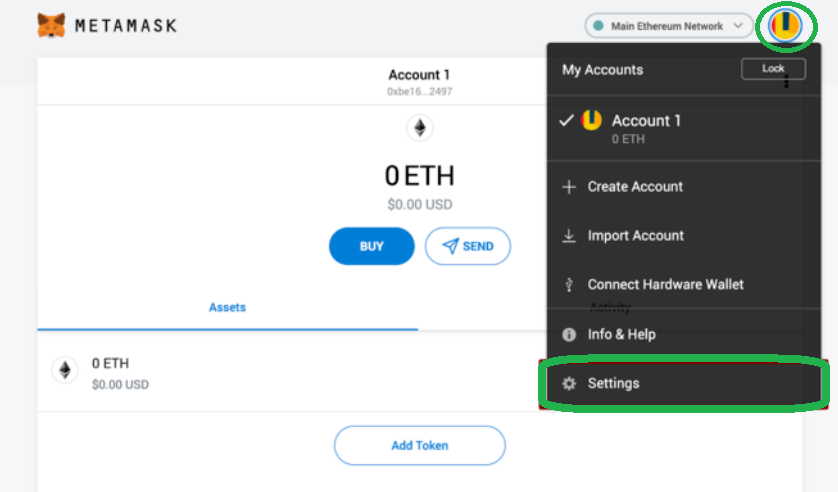Click the Account 1 name header
This screenshot has height=492, width=838.
pyautogui.click(x=419, y=75)
